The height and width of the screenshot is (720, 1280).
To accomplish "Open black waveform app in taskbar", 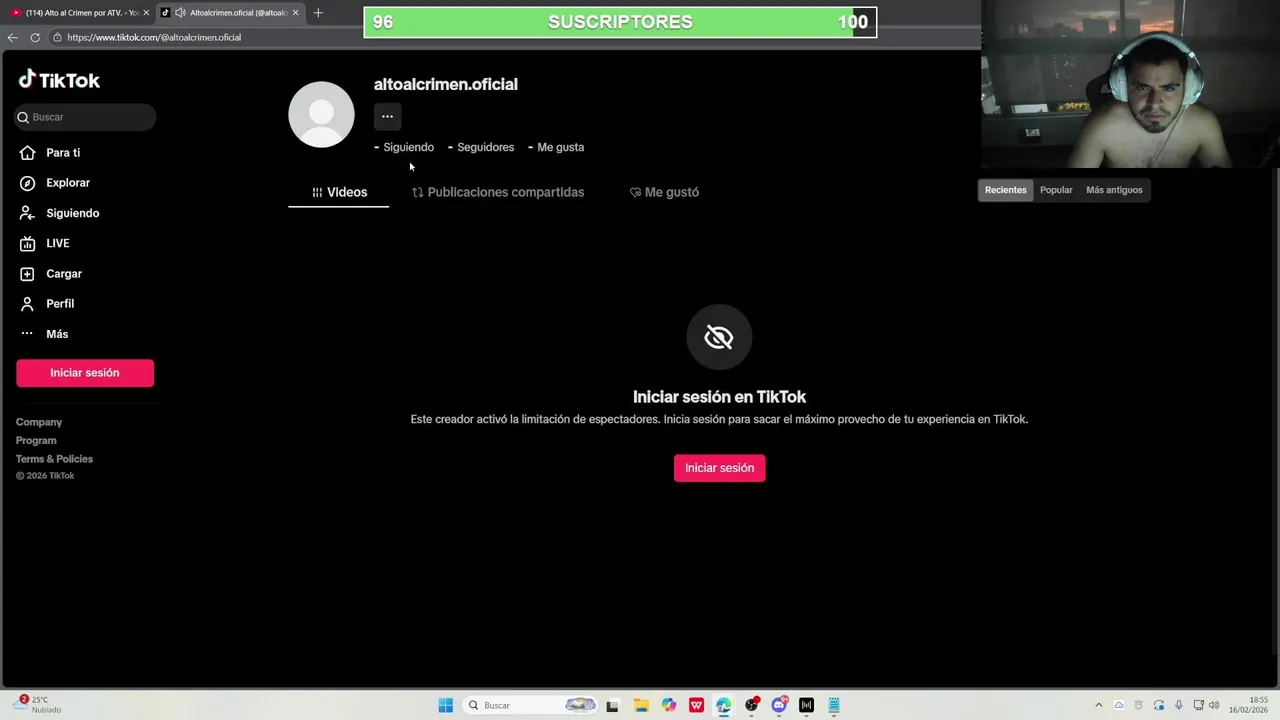I will click(x=806, y=705).
